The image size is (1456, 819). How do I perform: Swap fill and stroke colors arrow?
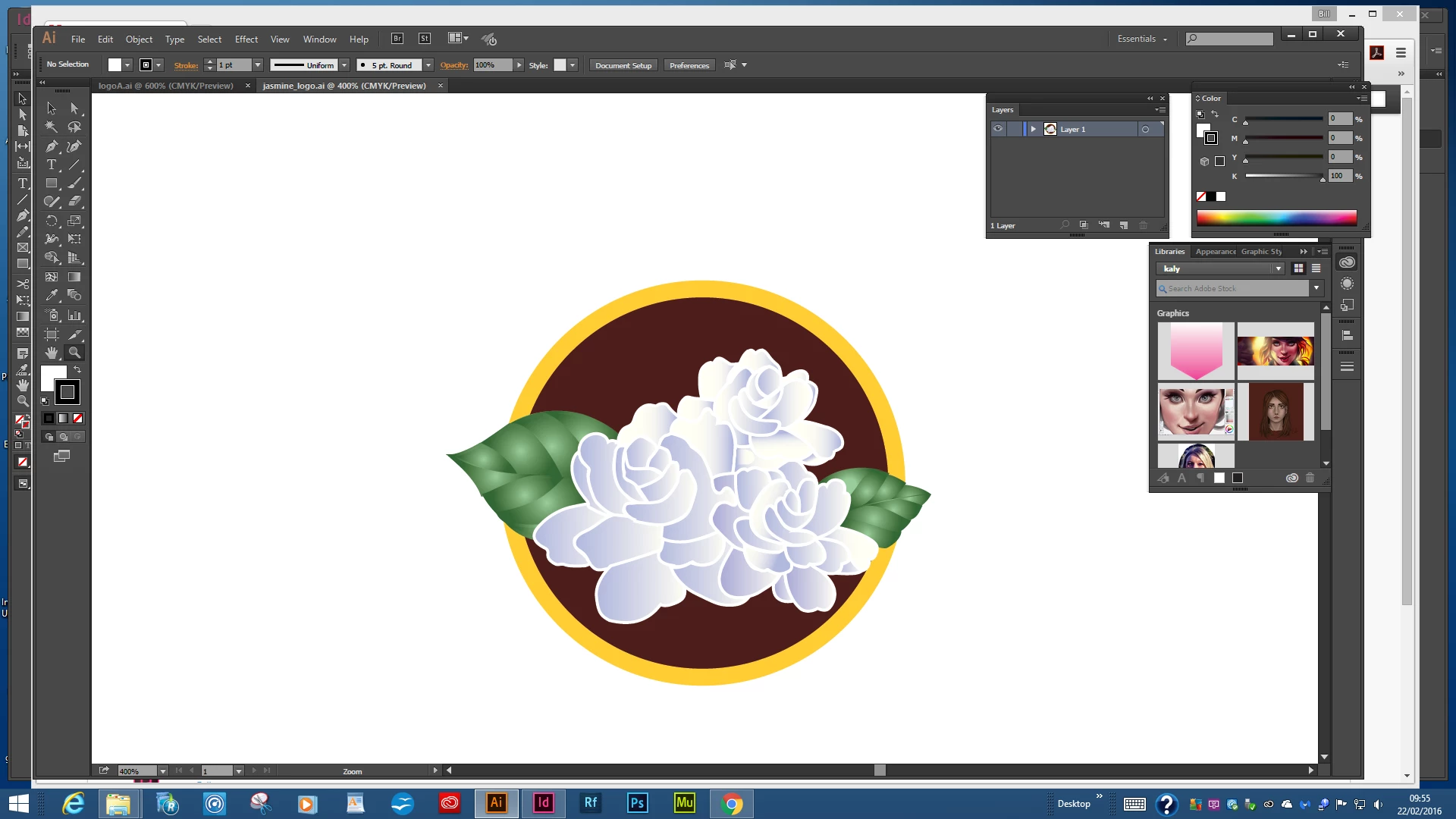tap(77, 369)
